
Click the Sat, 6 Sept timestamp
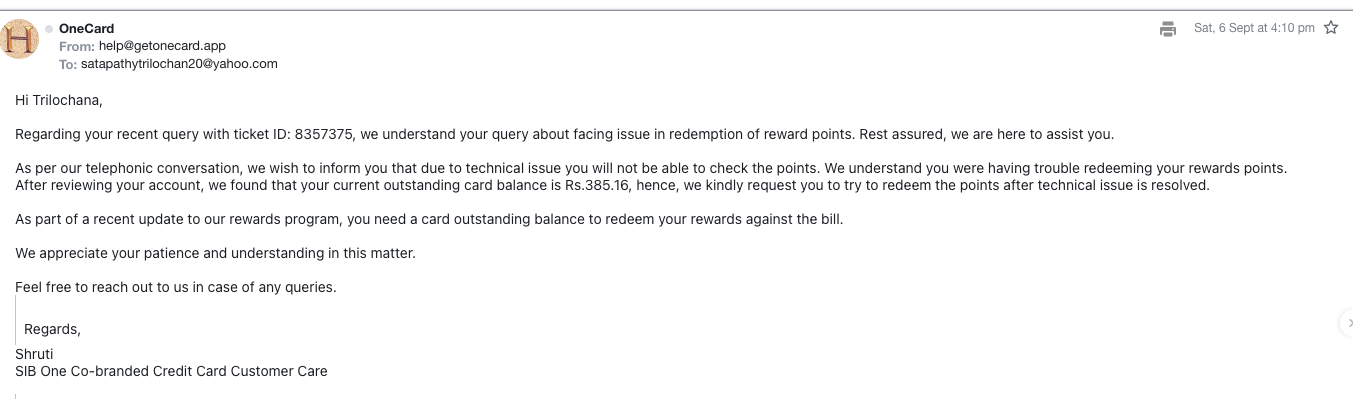1254,28
